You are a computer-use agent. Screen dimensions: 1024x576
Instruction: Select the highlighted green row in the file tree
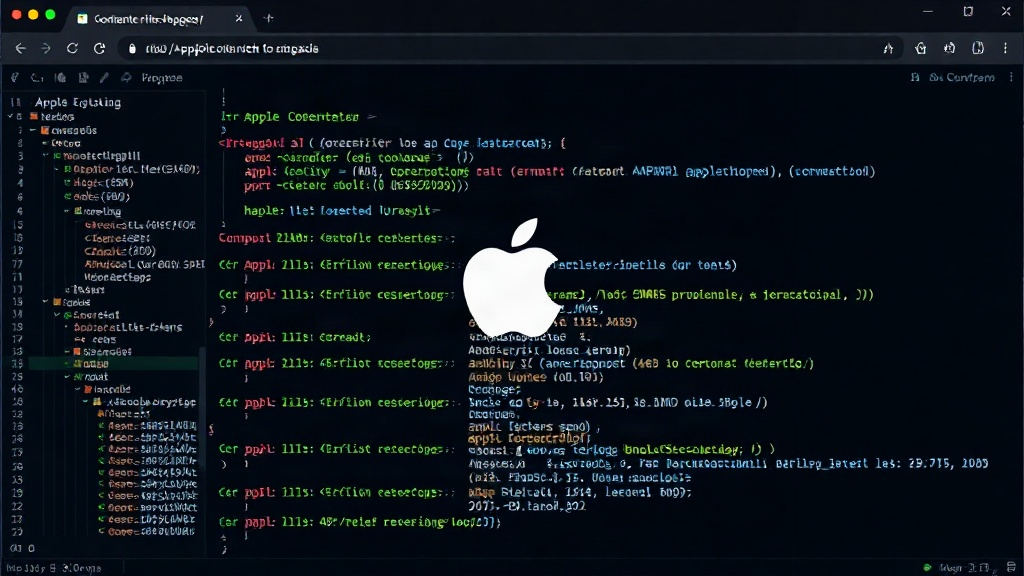tap(113, 364)
